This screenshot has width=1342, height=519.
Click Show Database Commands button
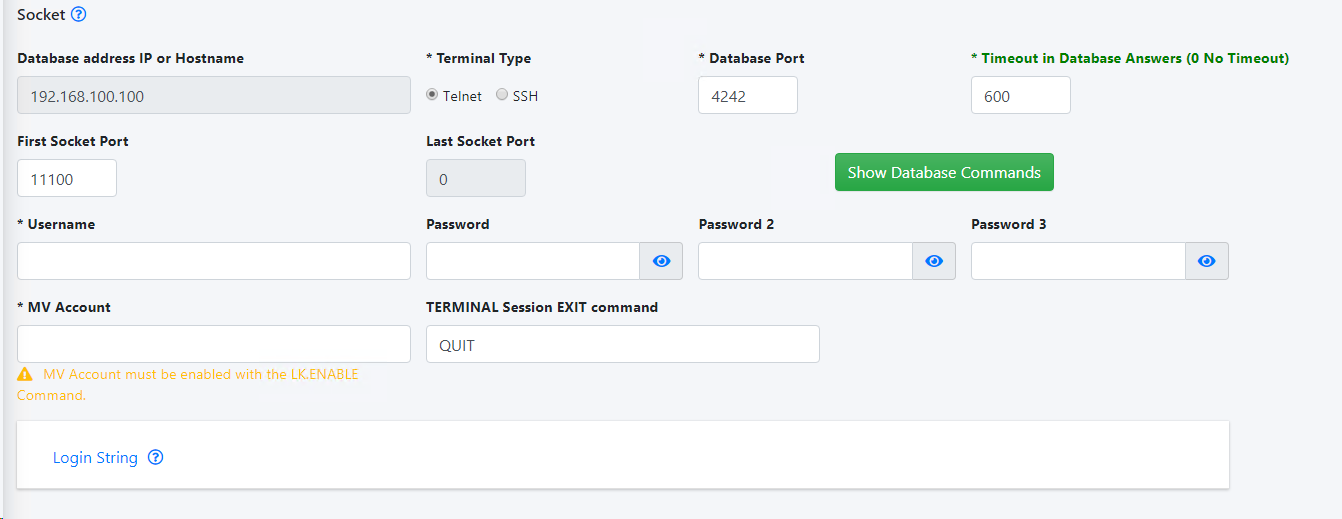(x=944, y=172)
